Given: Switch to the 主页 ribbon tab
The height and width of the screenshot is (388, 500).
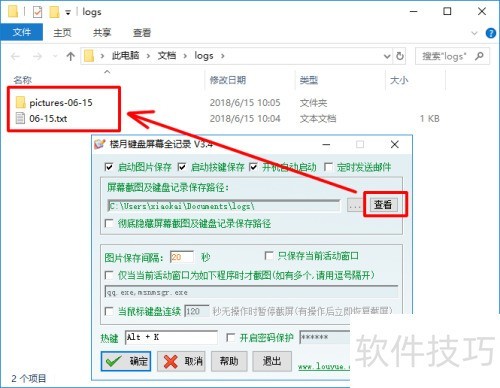Looking at the screenshot, I should point(62,33).
